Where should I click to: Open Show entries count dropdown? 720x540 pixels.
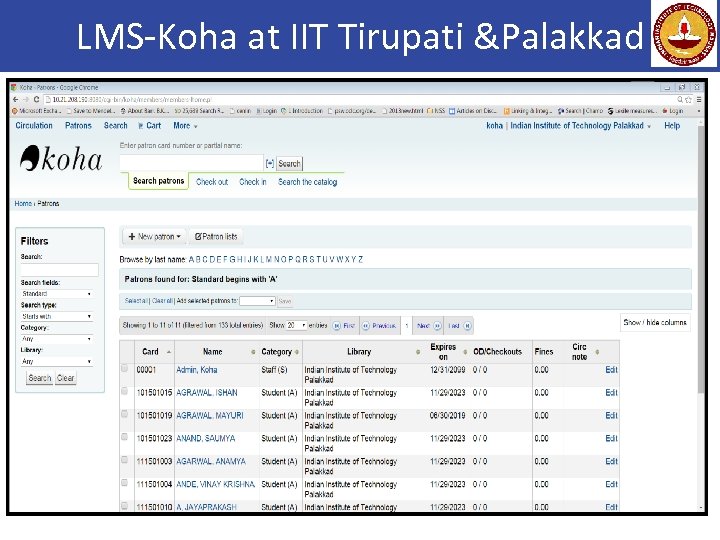point(296,325)
